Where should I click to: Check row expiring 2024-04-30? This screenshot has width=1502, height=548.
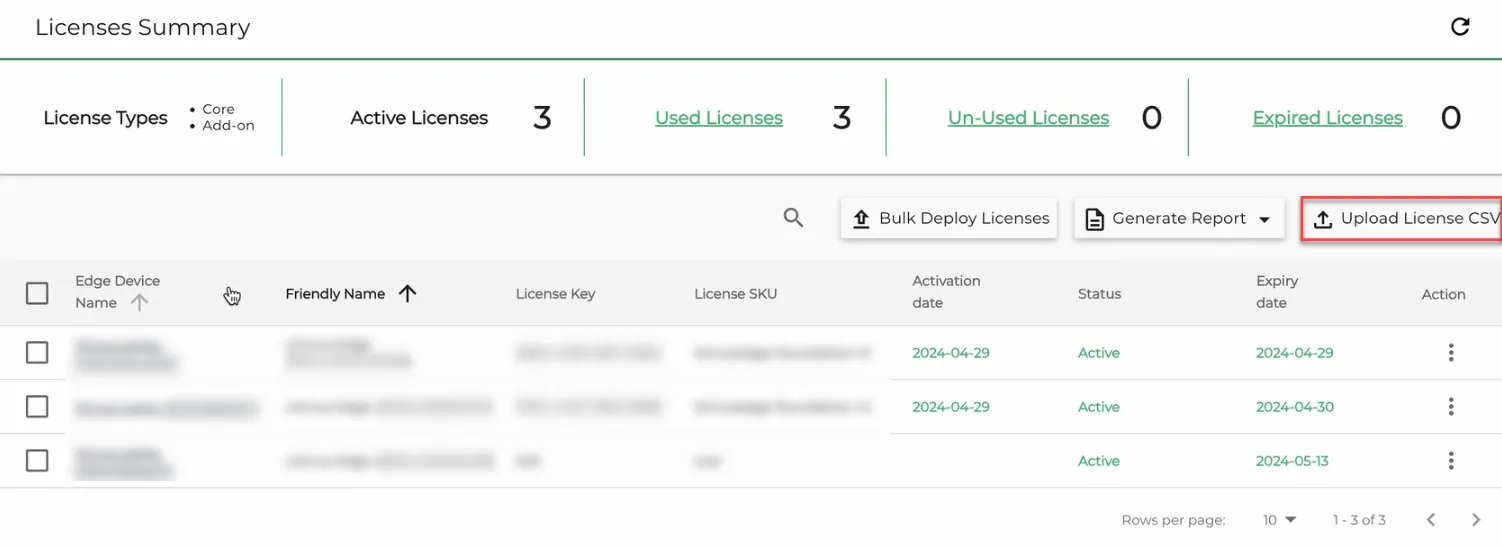(x=37, y=407)
